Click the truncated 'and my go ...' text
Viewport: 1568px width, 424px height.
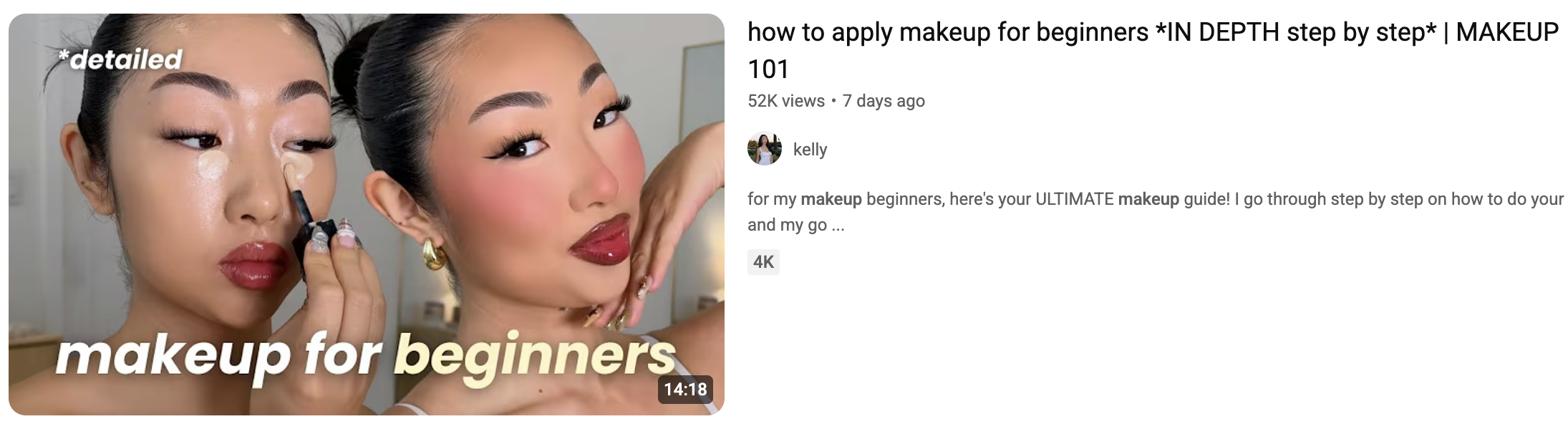click(x=796, y=225)
